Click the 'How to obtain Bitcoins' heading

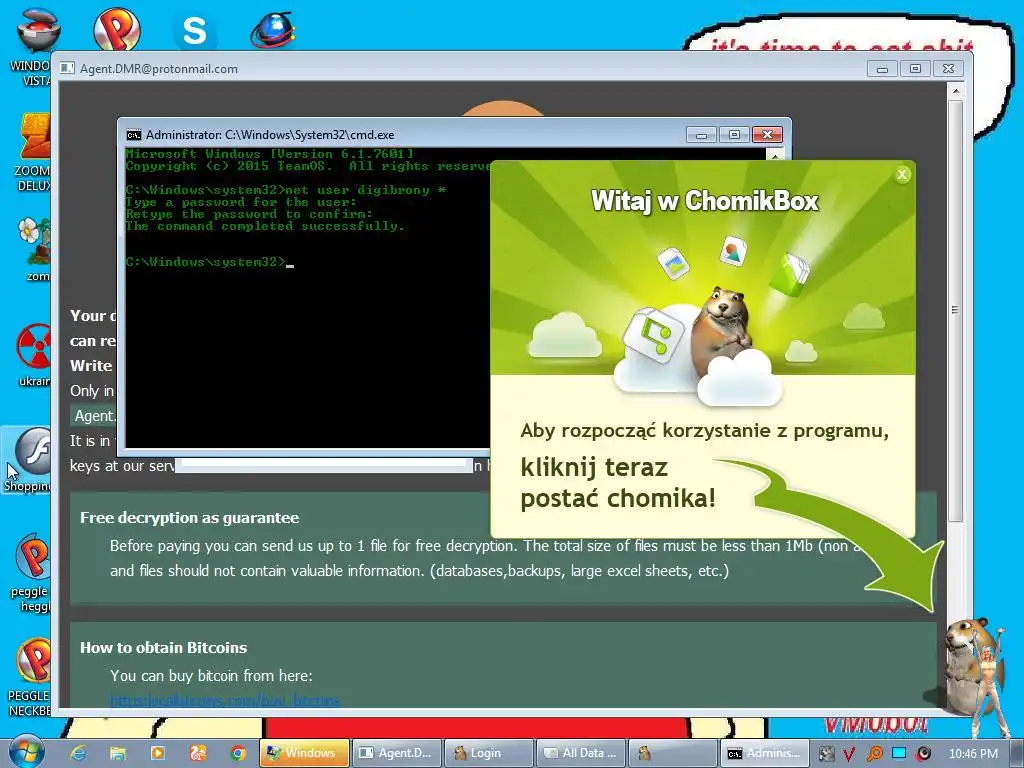pos(163,648)
